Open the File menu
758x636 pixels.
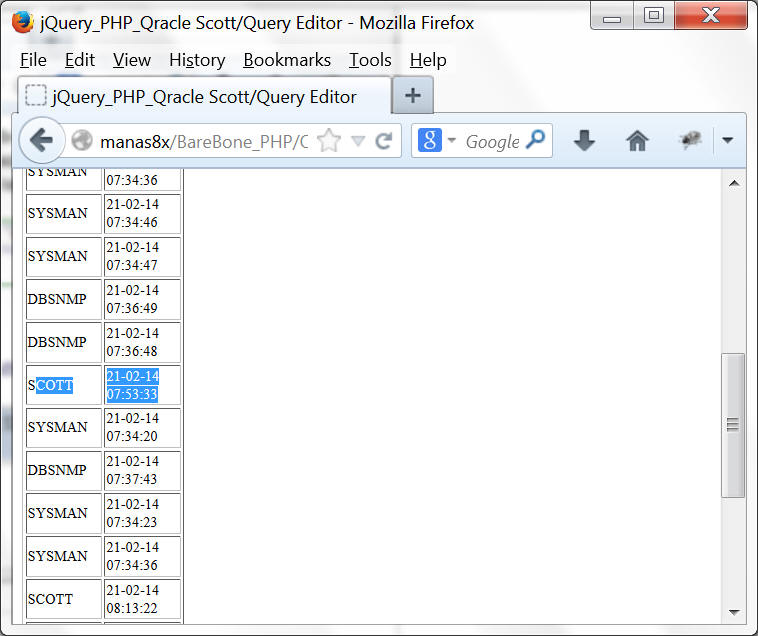coord(33,60)
